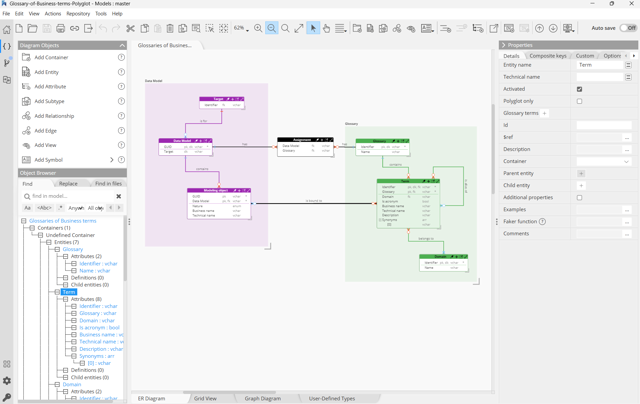Screen dimensions: 640x404
Task: Collapse the Entities (7) node
Action: [x=49, y=242]
